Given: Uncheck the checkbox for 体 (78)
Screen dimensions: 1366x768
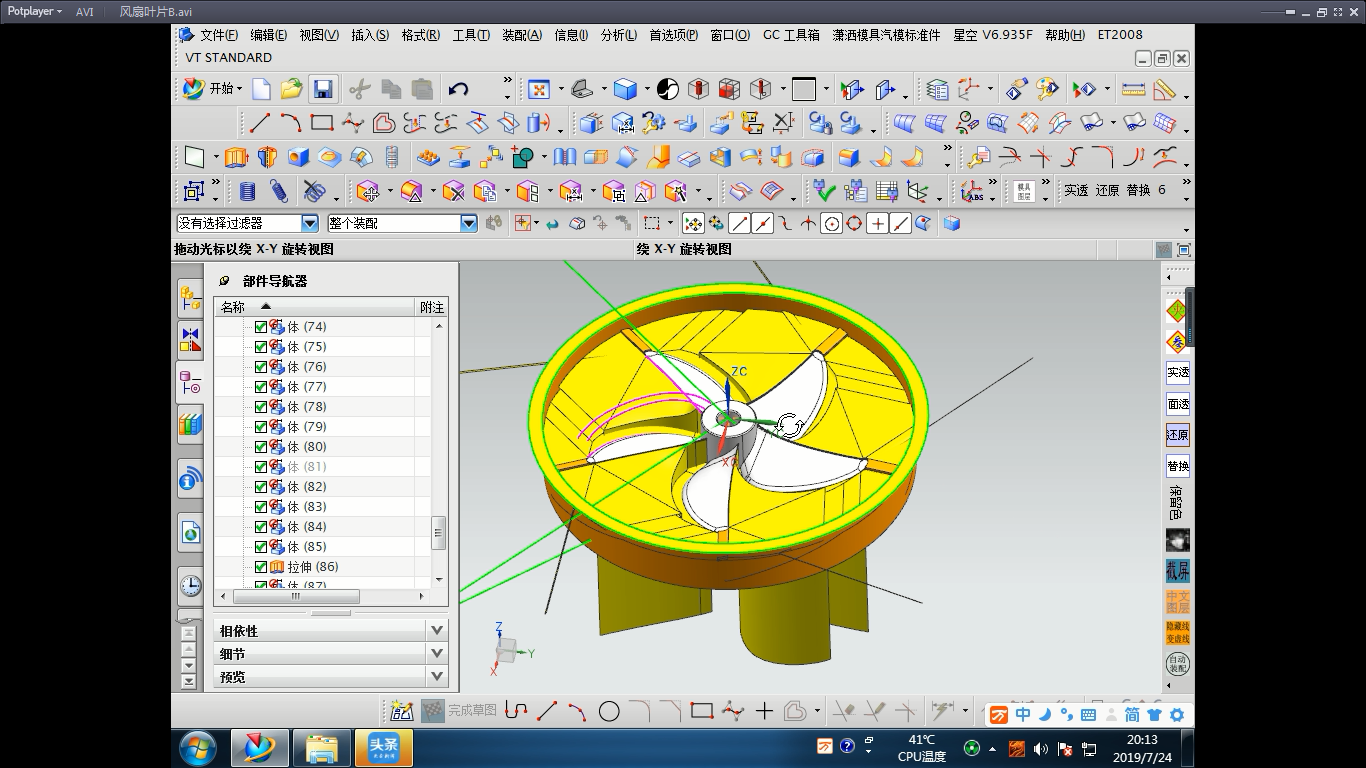Looking at the screenshot, I should coord(261,407).
